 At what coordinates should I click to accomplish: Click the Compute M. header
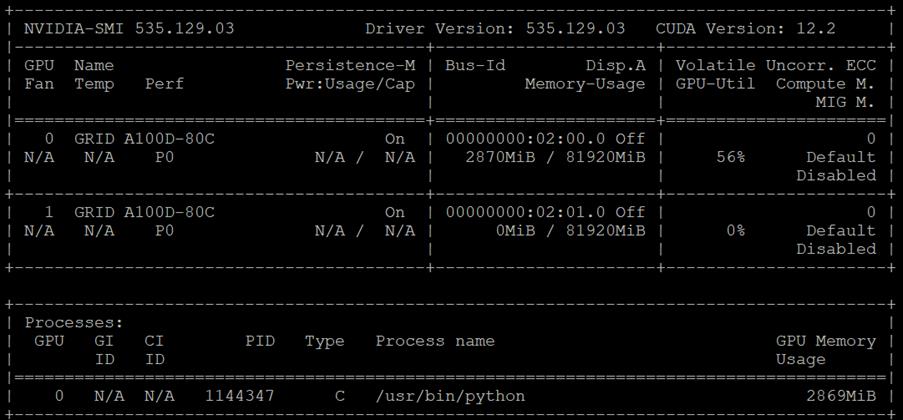[x=826, y=84]
